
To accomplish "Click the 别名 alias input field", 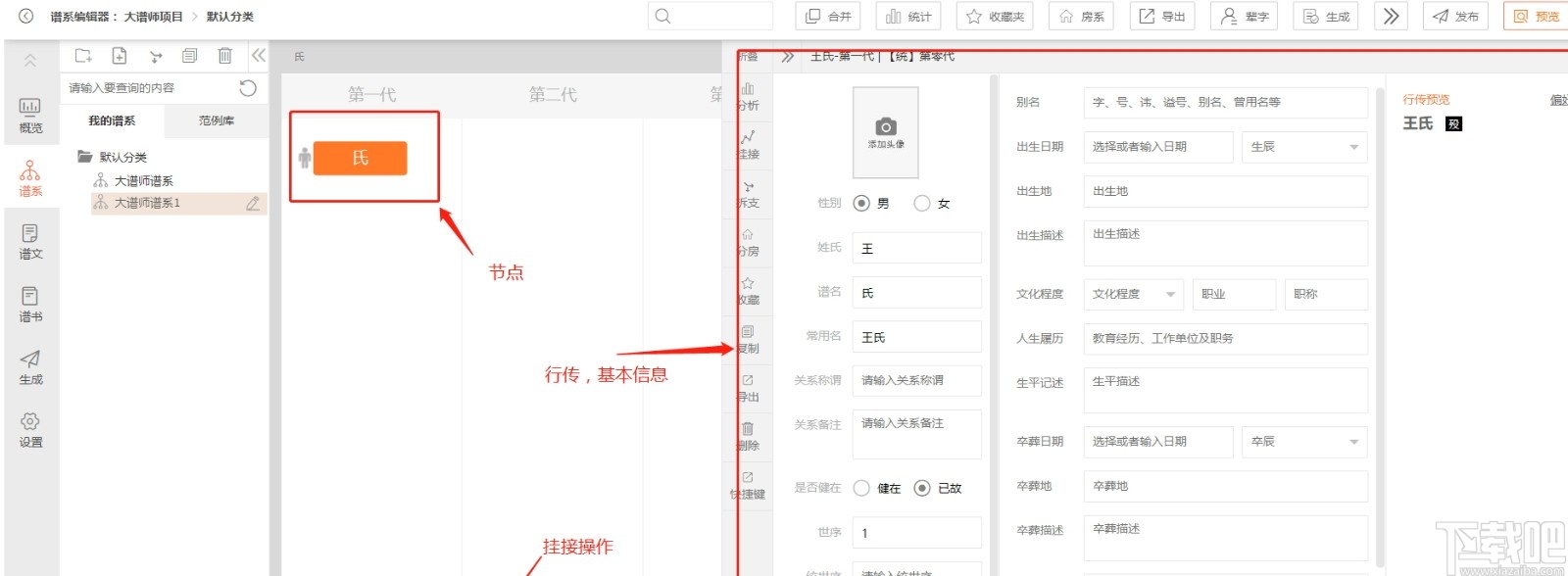I will (1225, 103).
